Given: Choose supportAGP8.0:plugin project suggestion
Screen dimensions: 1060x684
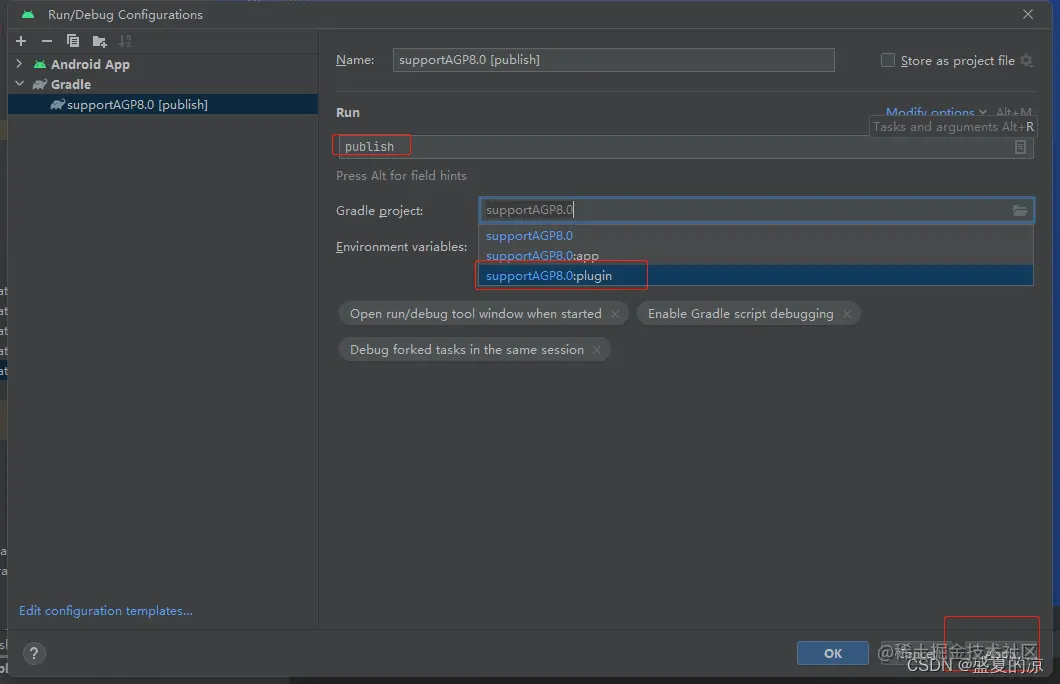Looking at the screenshot, I should (756, 276).
